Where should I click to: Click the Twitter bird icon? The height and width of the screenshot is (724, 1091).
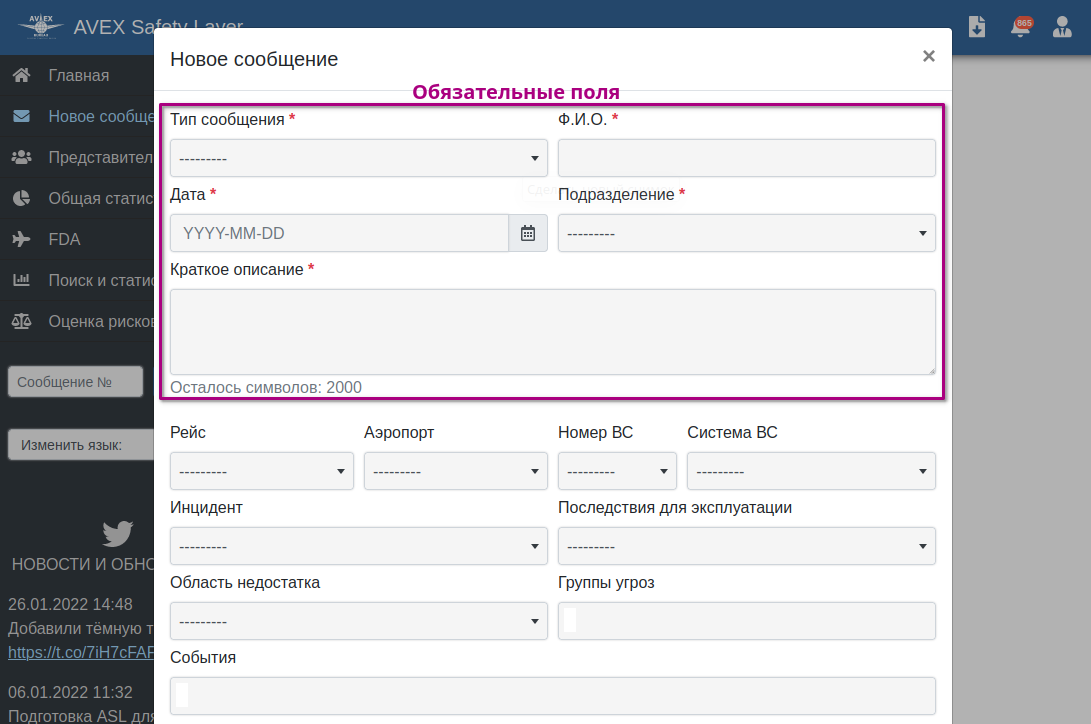(118, 533)
